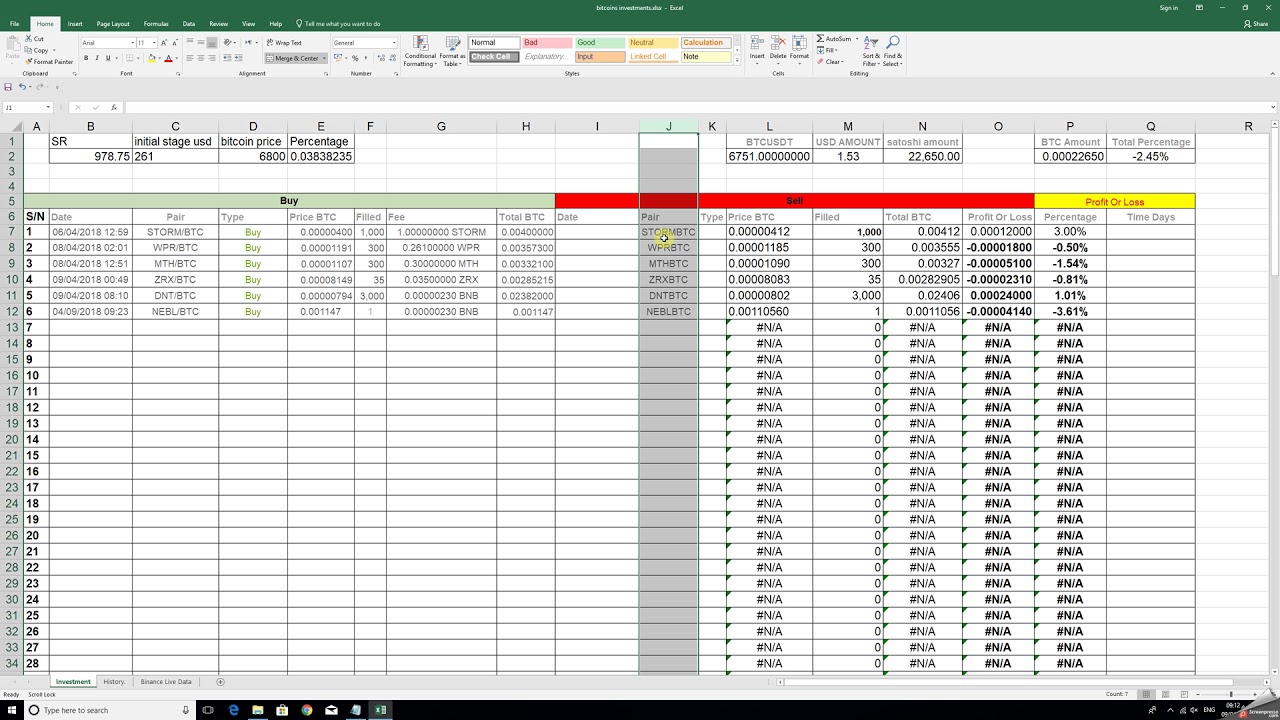Apply middle vertical alignment
This screenshot has width=1280, height=720.
[x=201, y=43]
